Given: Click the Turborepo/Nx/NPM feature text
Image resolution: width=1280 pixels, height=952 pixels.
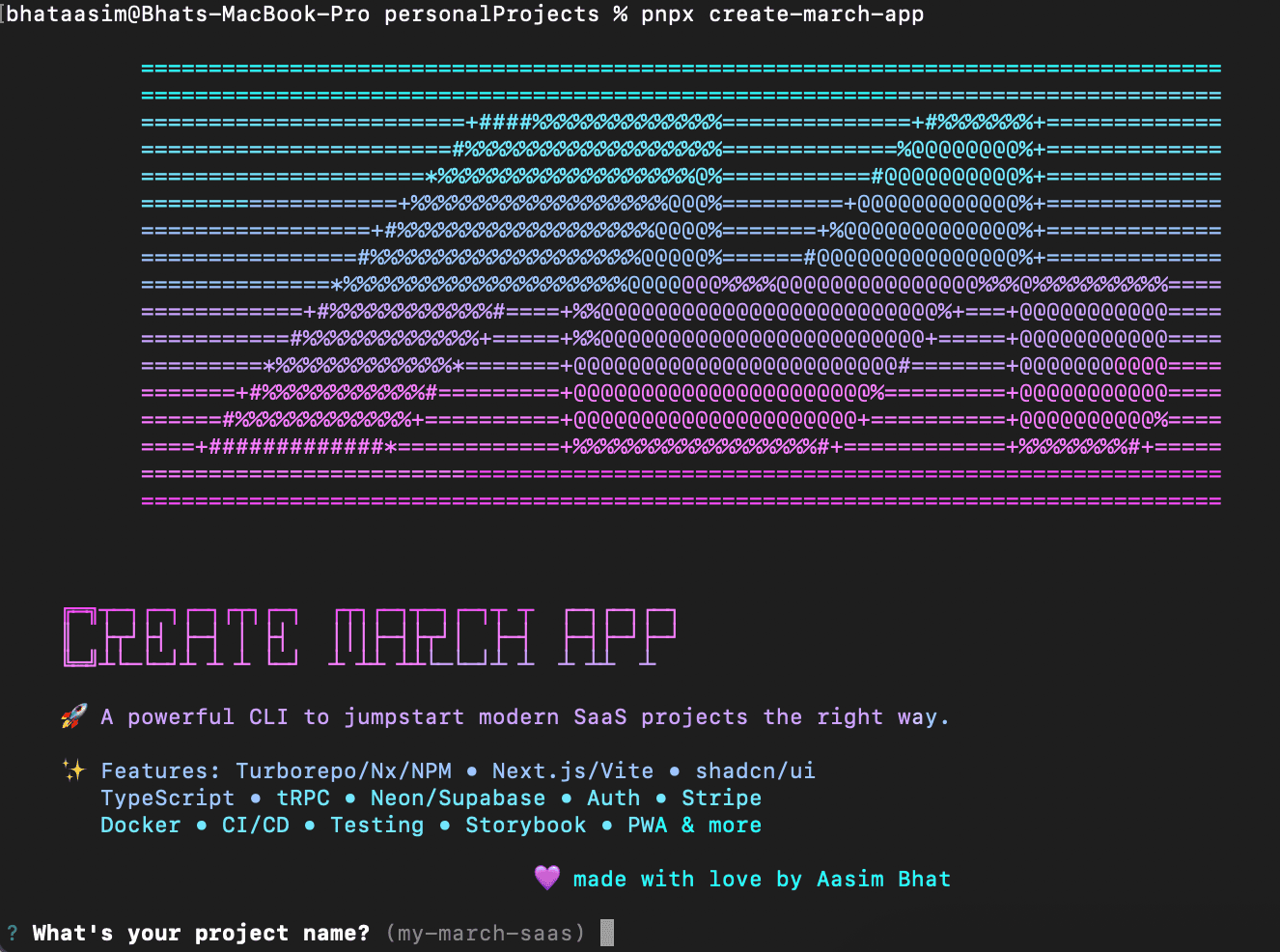Looking at the screenshot, I should click(x=344, y=770).
